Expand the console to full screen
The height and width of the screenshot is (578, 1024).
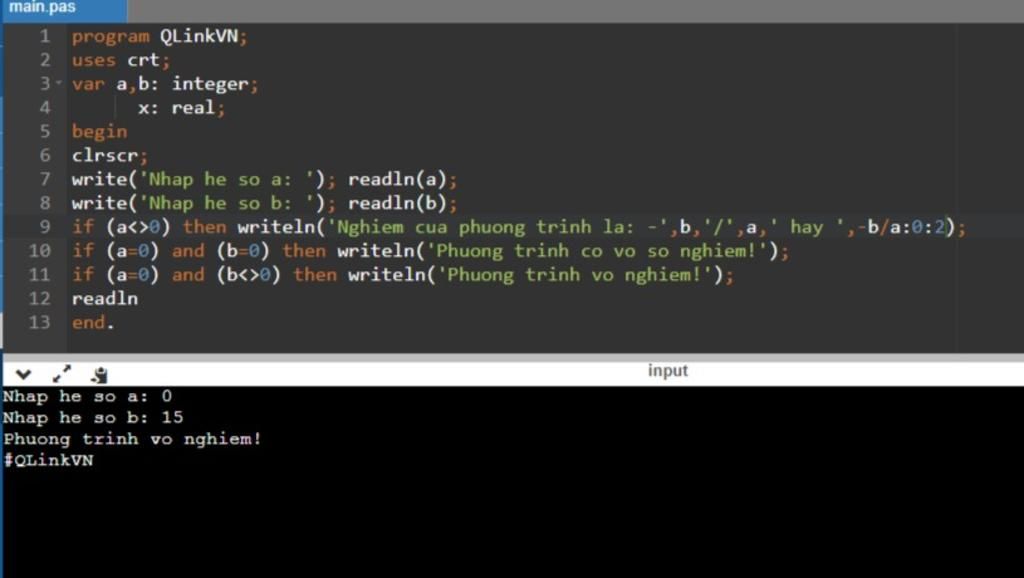(61, 374)
